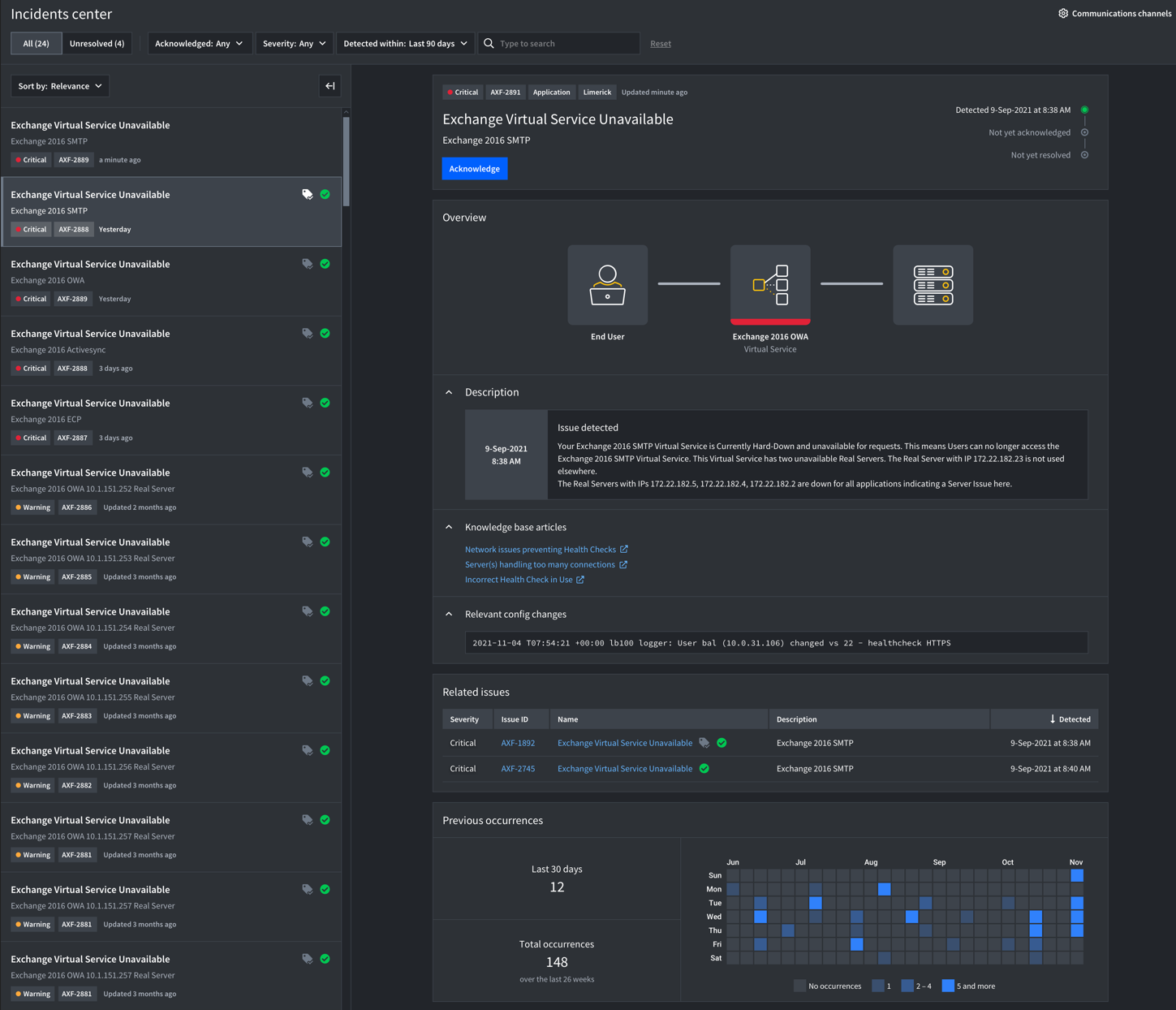Select the End User overview icon
1176x1010 pixels.
(x=608, y=285)
